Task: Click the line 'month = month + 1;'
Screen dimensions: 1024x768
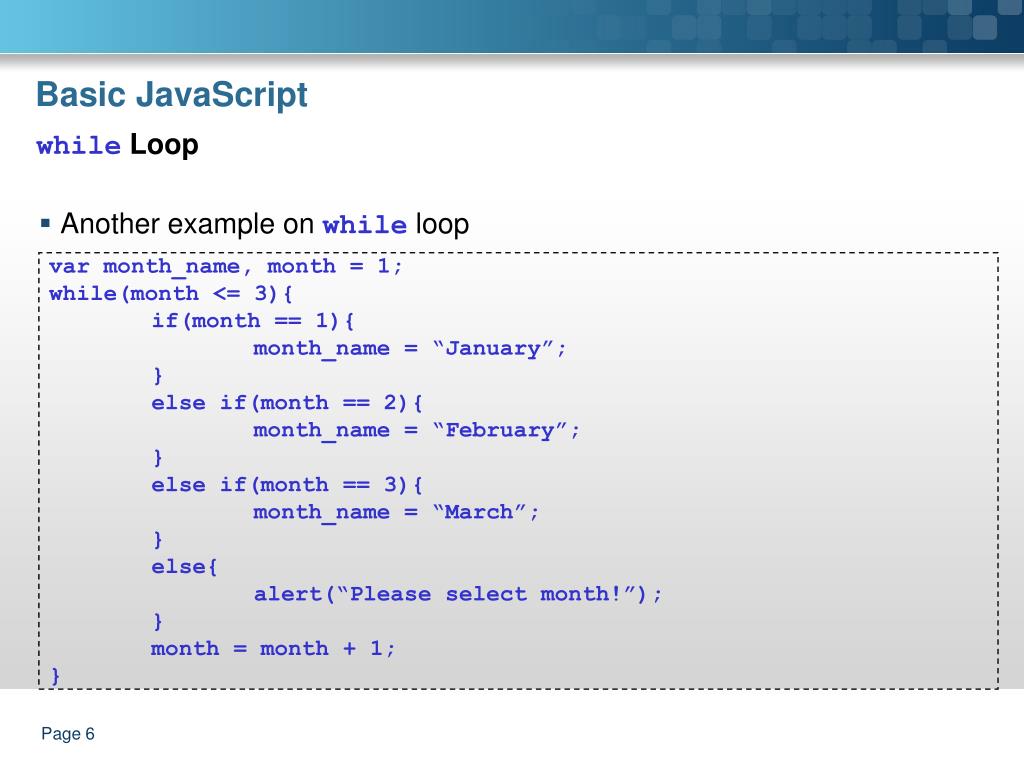Action: click(273, 648)
